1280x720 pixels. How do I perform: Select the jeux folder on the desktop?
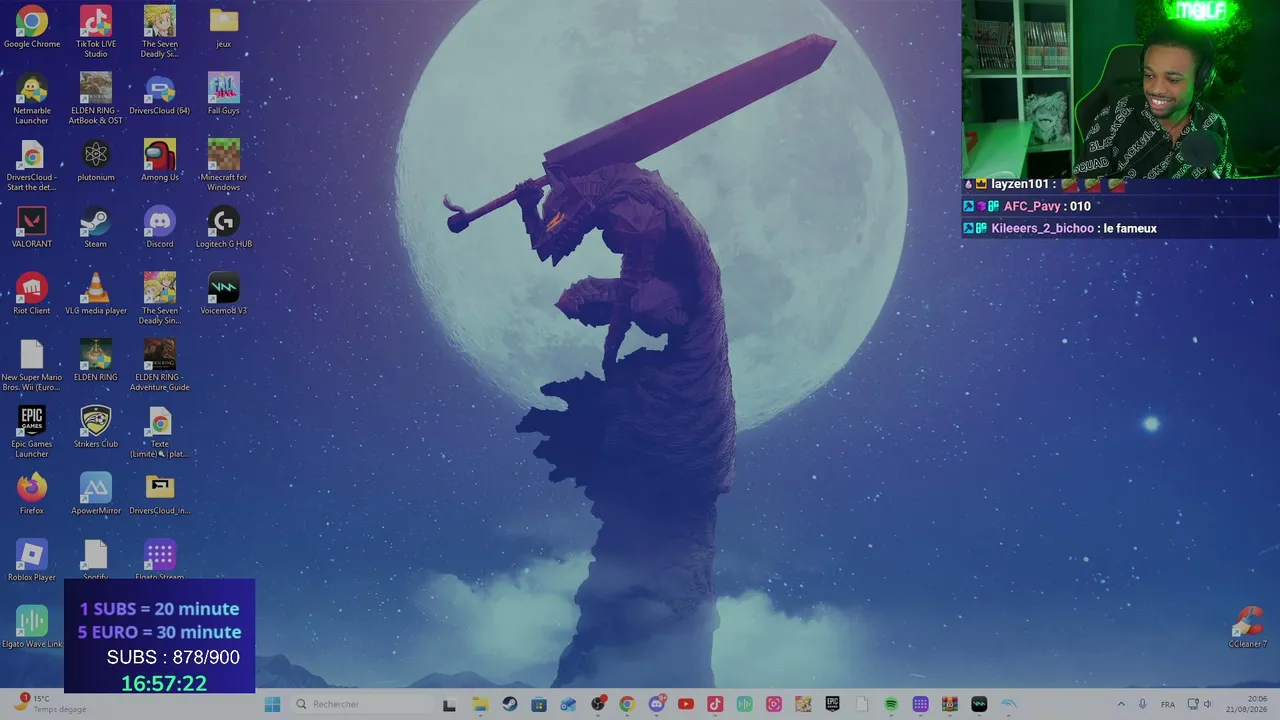[x=223, y=28]
